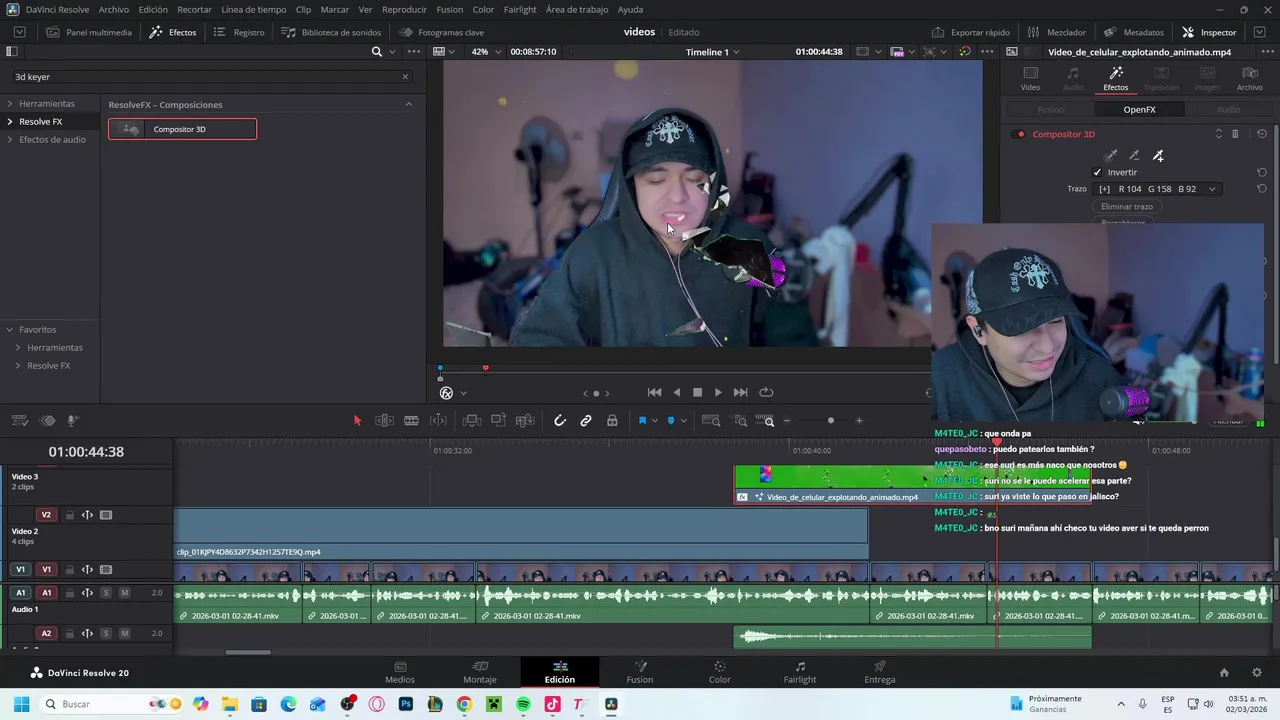Switch to the OpenFX sub-tab
This screenshot has width=1280, height=720.
point(1139,110)
